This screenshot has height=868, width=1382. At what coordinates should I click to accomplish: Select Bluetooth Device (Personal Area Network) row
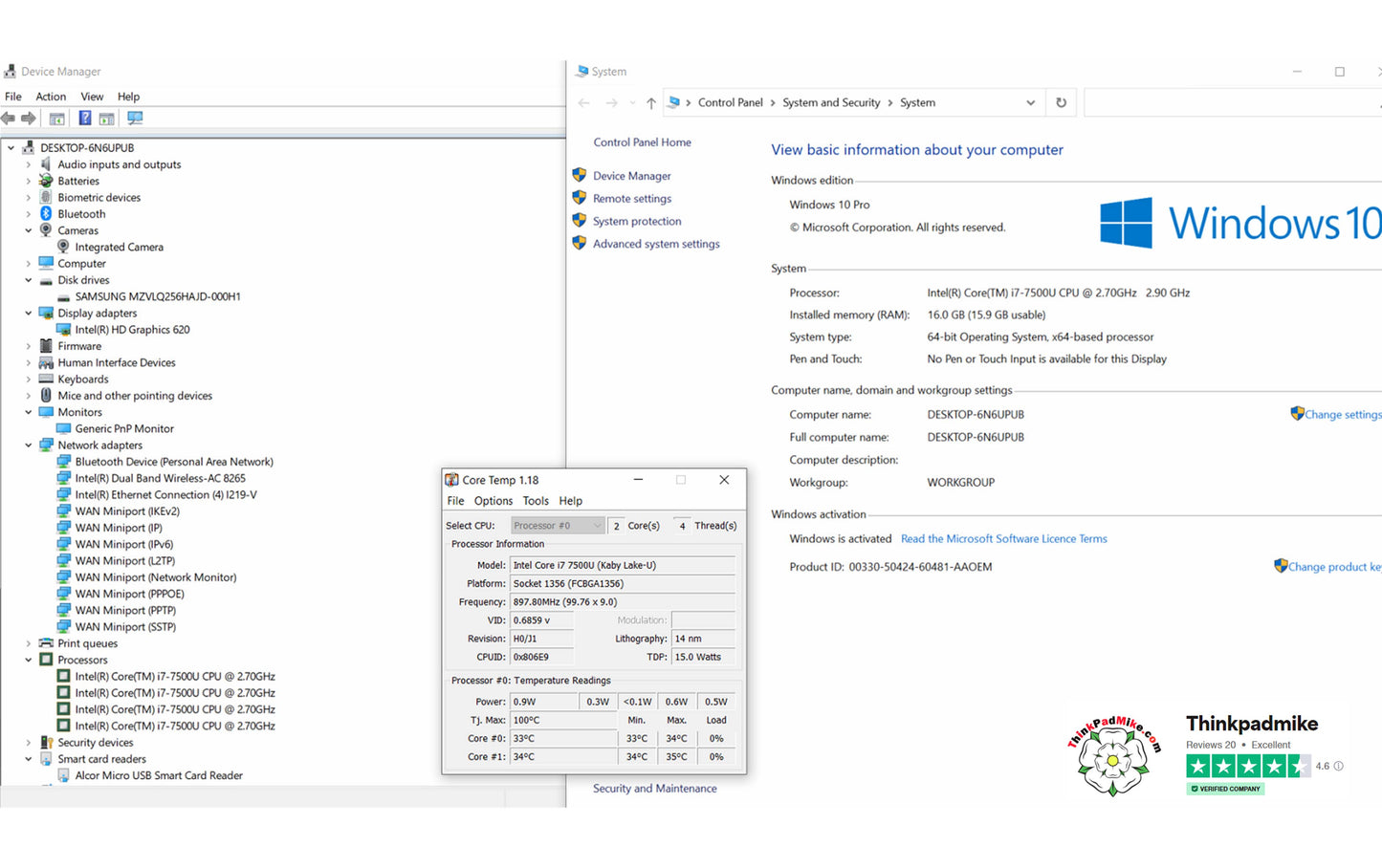click(x=174, y=462)
